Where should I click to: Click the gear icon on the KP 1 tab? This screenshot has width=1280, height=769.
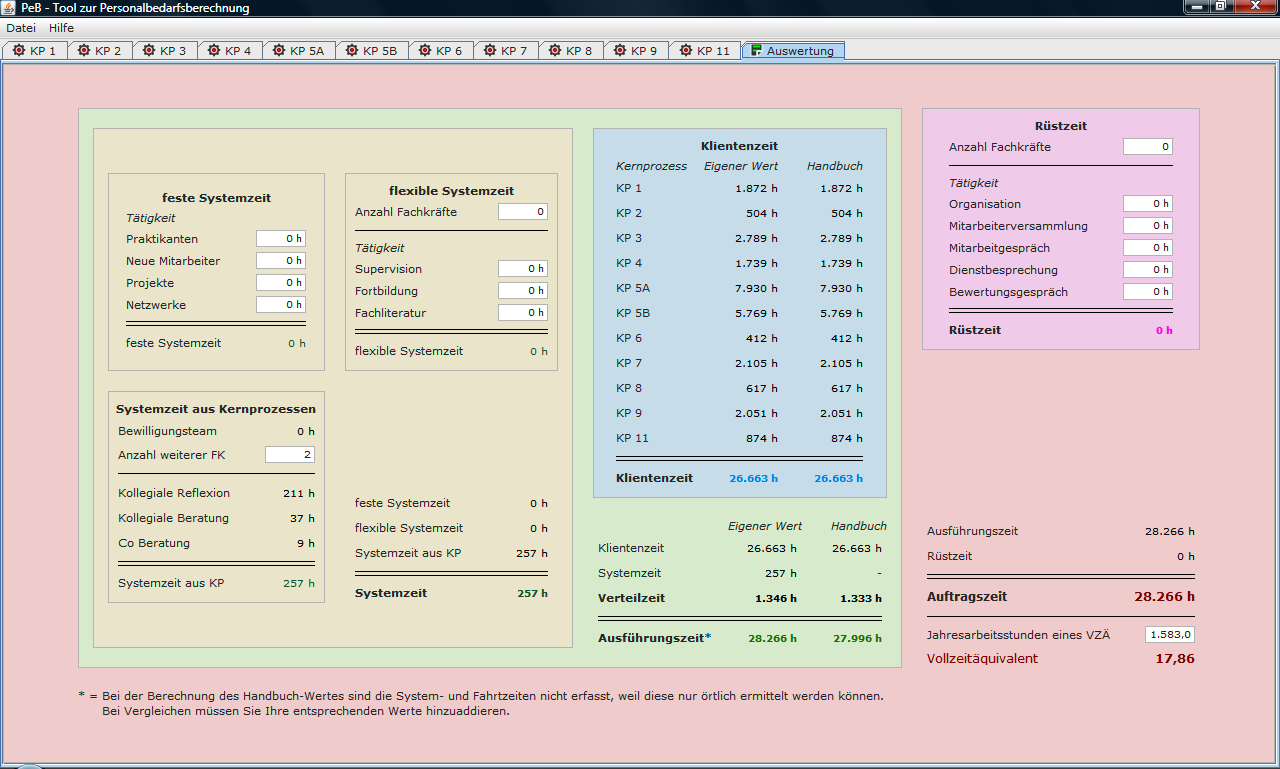(x=19, y=51)
